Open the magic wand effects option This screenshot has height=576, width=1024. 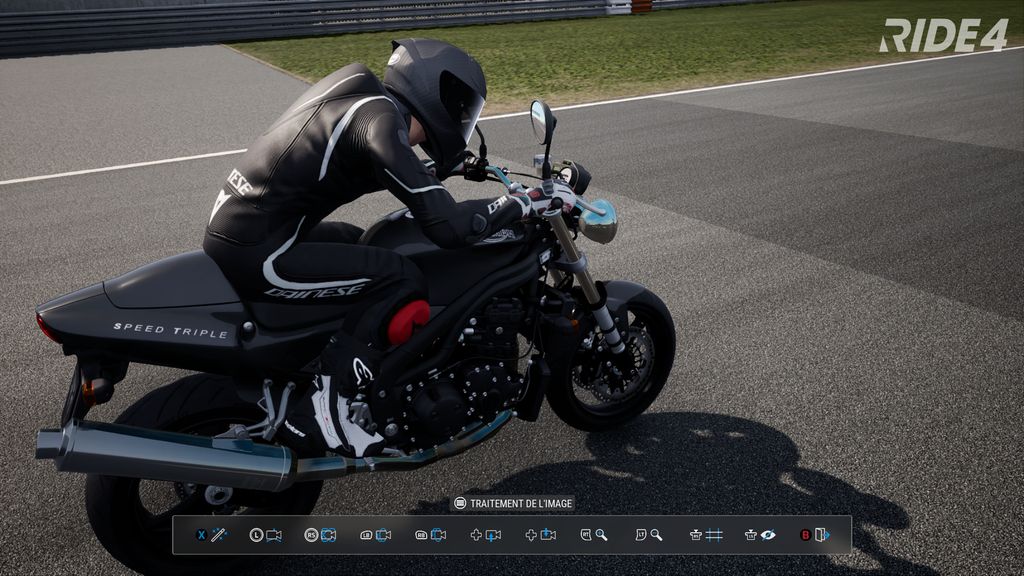[x=212, y=535]
